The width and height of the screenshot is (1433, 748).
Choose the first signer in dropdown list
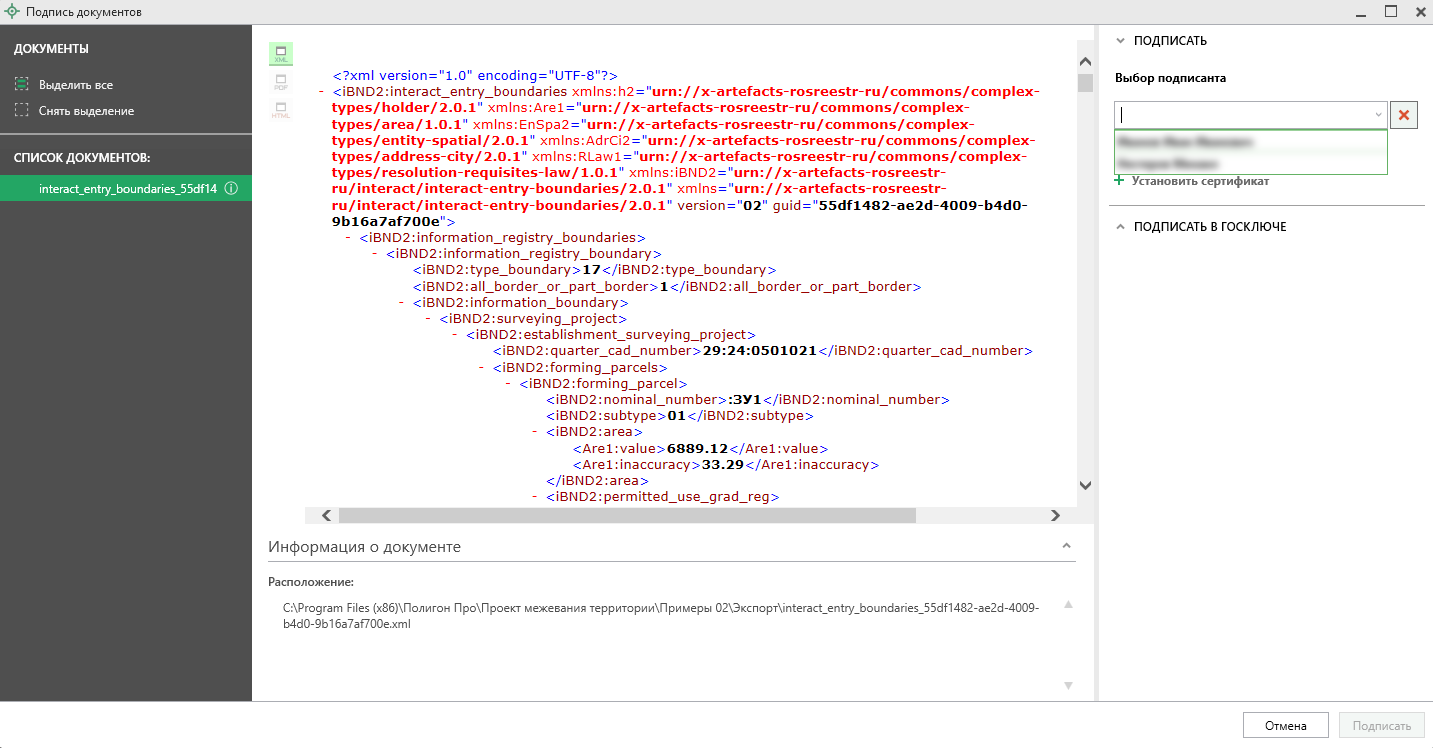coord(1250,142)
